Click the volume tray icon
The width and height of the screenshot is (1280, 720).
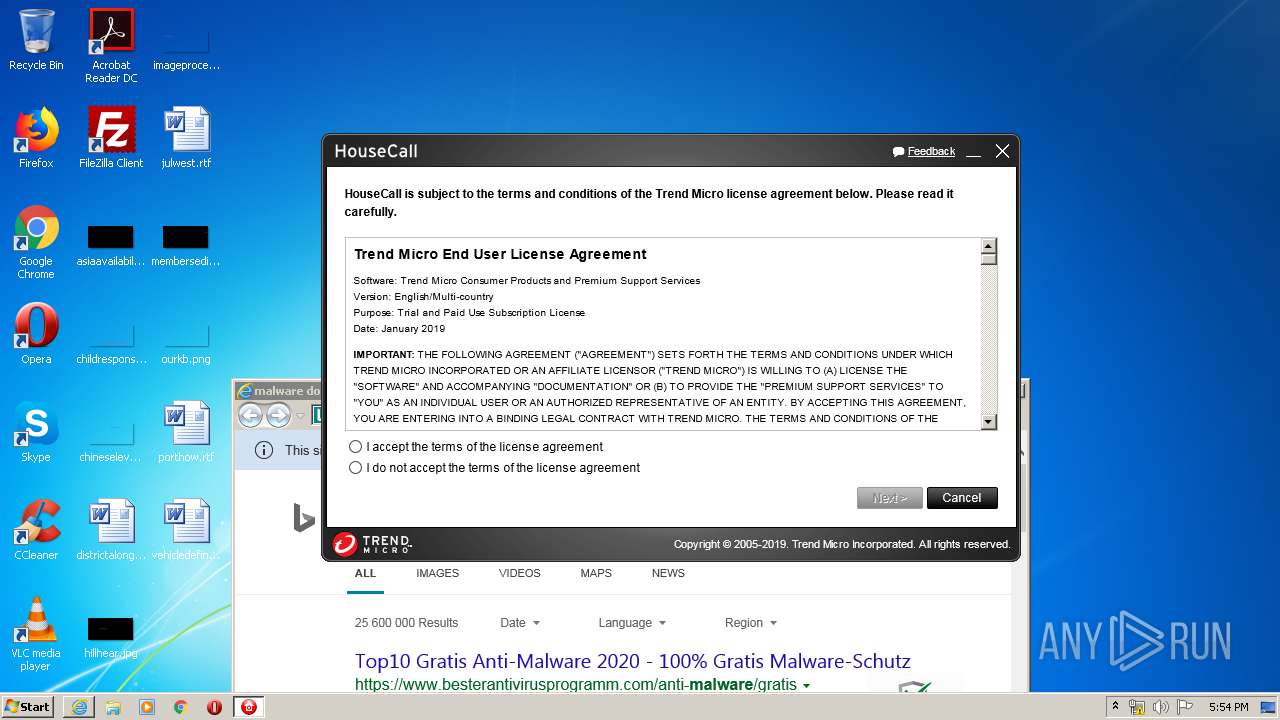pos(1161,707)
